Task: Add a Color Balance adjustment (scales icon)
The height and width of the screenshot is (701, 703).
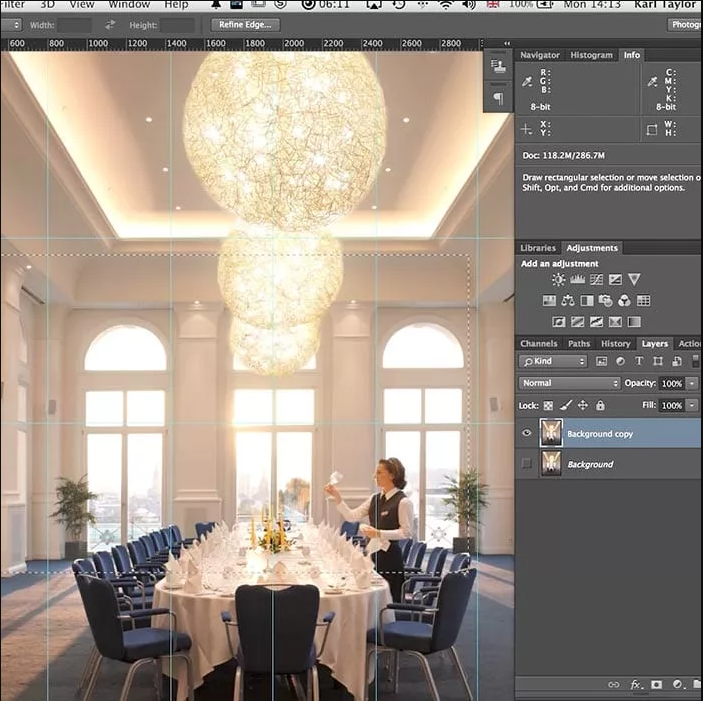Action: coord(568,300)
